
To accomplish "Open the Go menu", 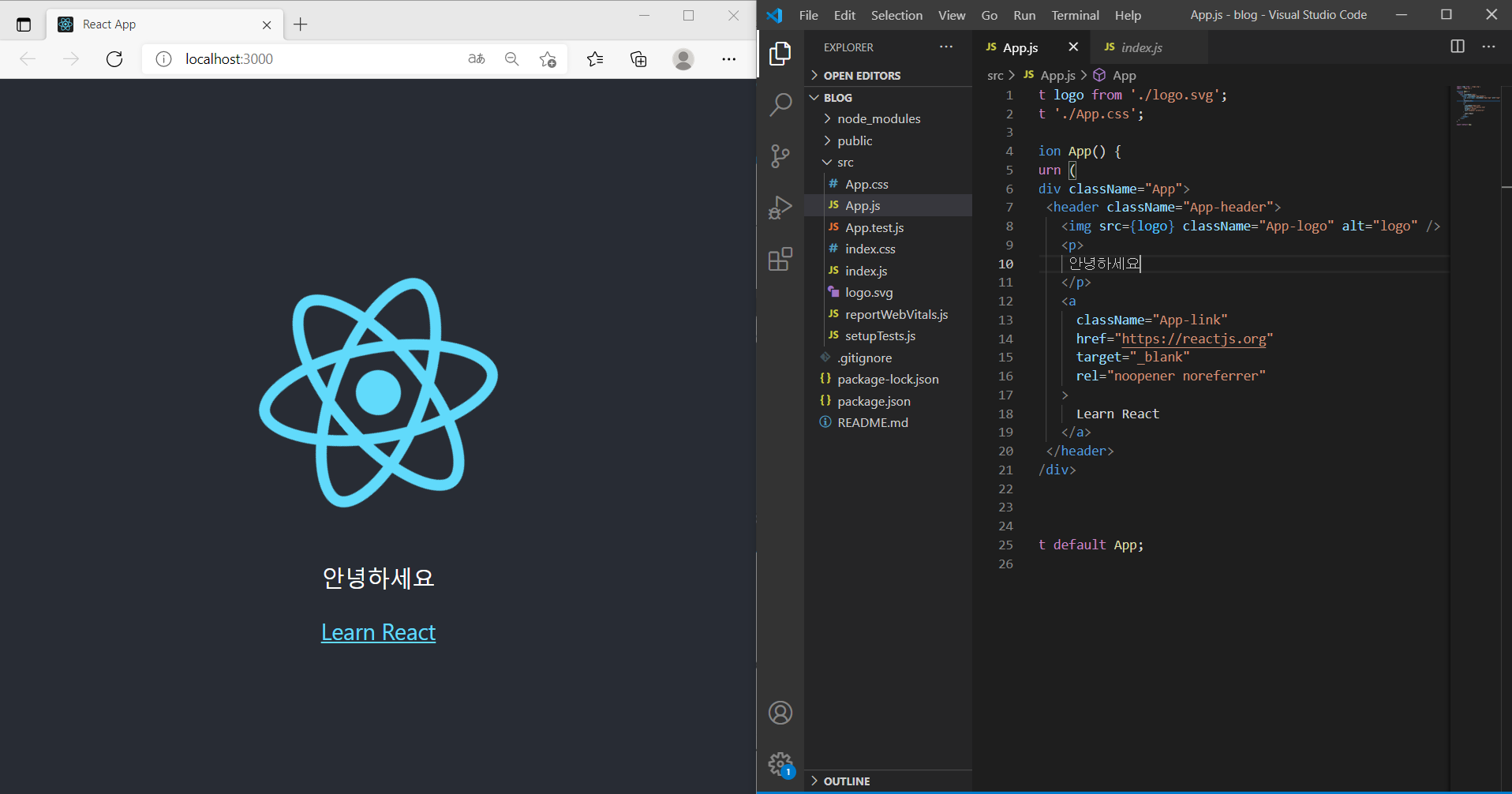I will (x=990, y=15).
